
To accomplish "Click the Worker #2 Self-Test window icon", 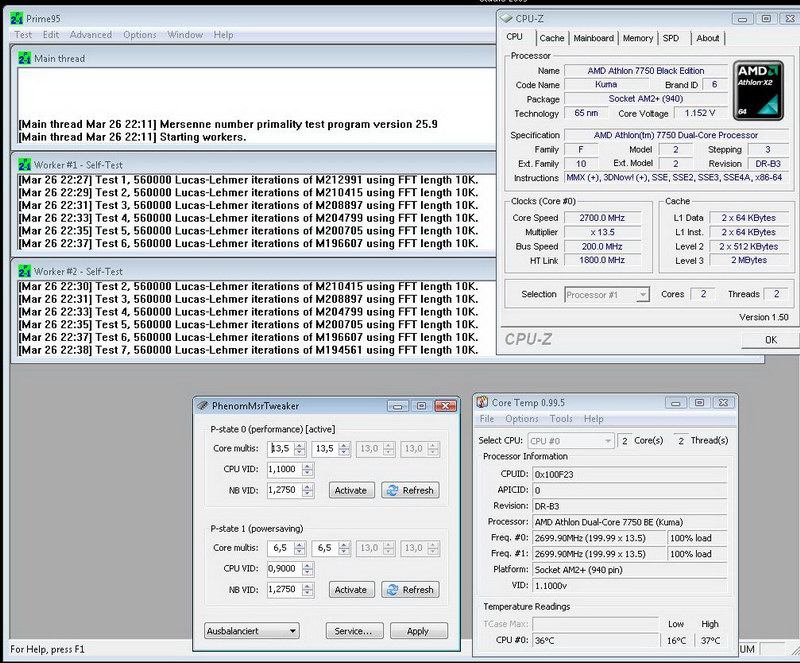I will [24, 271].
